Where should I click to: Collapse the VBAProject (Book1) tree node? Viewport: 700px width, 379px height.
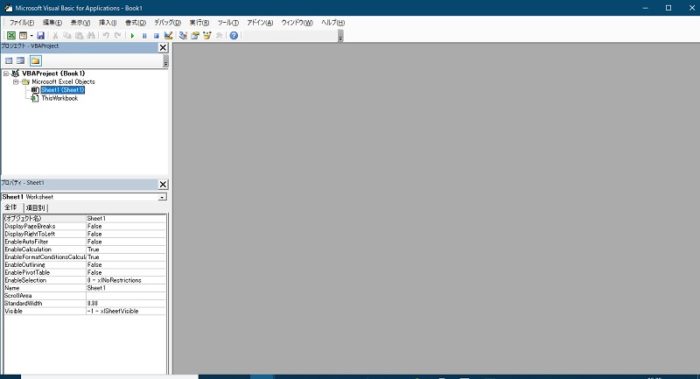(x=6, y=74)
